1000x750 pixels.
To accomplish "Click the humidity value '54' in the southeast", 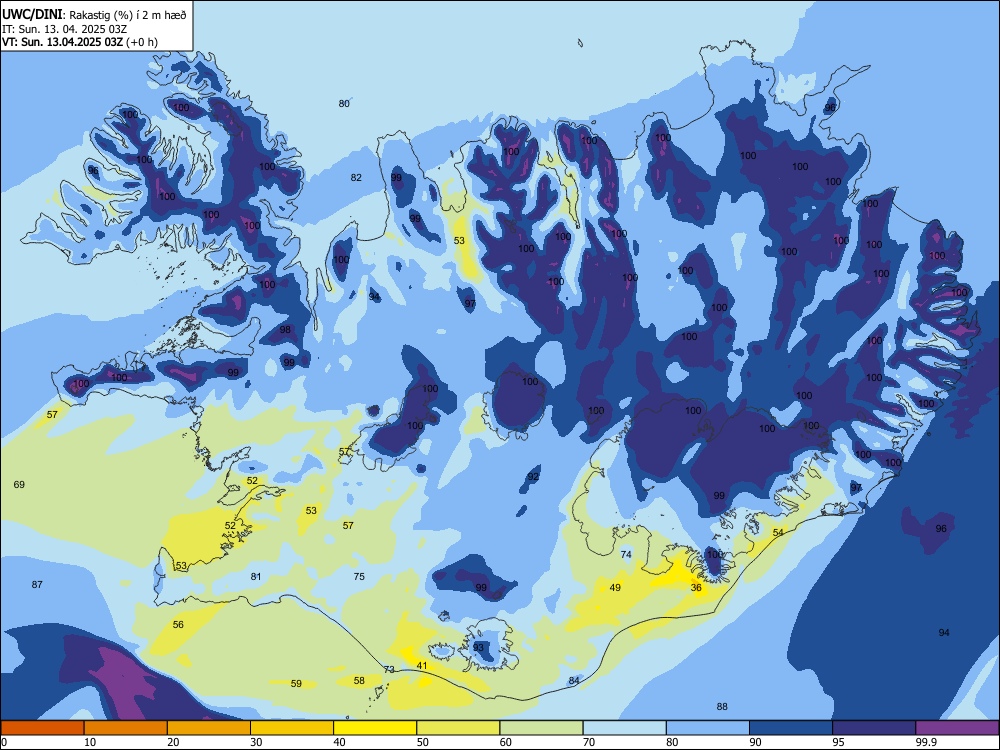I will pyautogui.click(x=777, y=533).
